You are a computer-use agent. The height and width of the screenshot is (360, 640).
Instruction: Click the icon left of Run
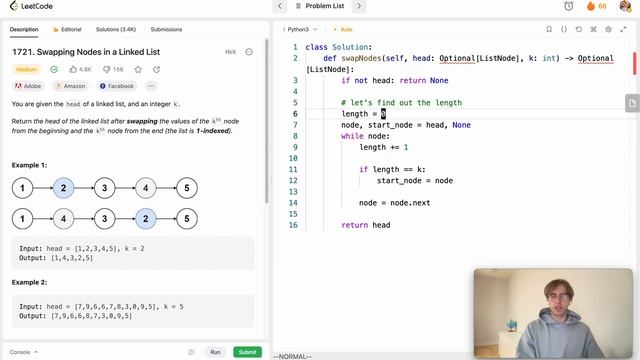click(x=191, y=352)
